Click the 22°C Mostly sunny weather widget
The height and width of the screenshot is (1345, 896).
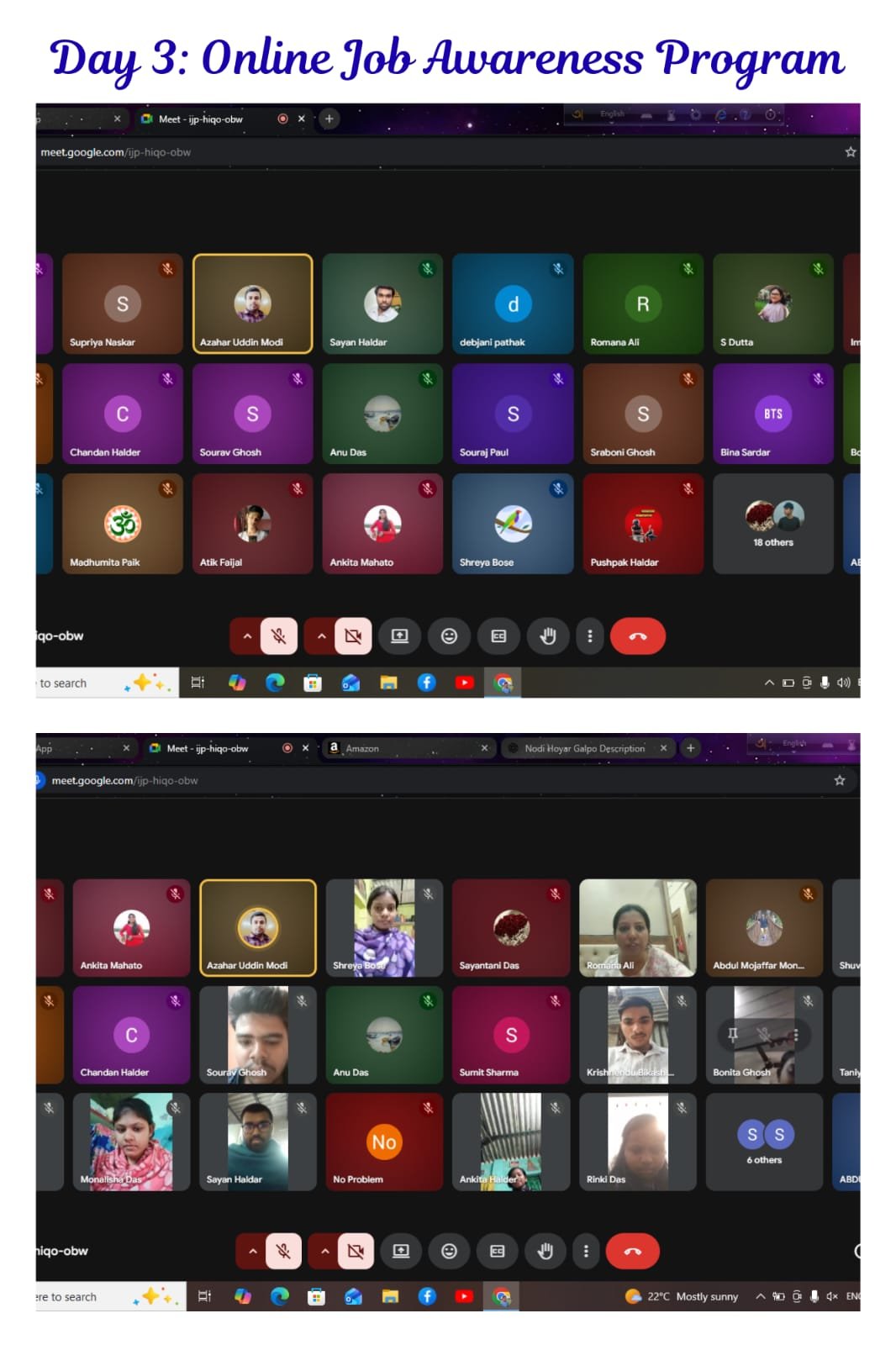[682, 1296]
